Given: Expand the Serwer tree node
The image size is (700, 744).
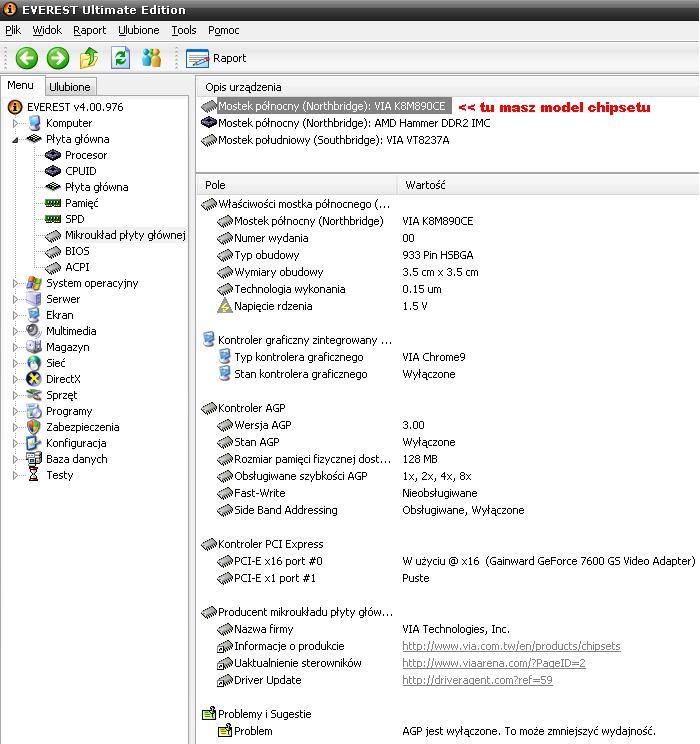Looking at the screenshot, I should pos(15,299).
